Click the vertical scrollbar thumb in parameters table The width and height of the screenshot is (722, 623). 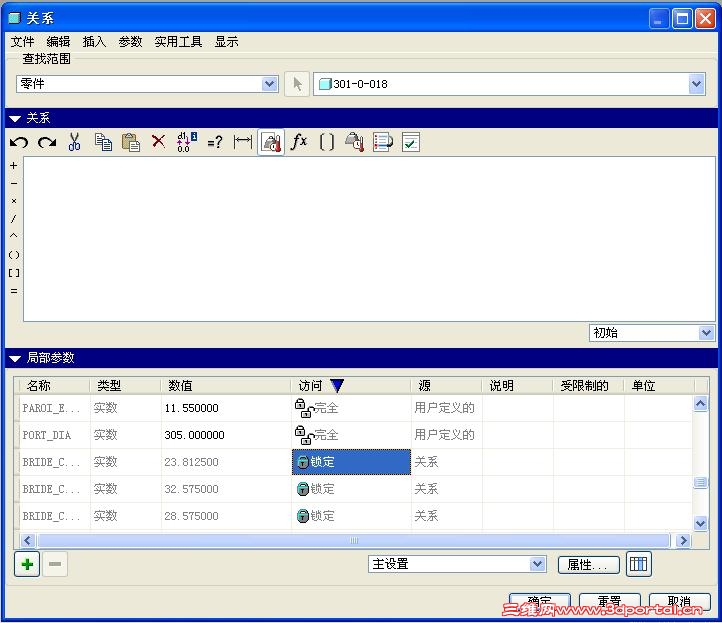tap(700, 483)
